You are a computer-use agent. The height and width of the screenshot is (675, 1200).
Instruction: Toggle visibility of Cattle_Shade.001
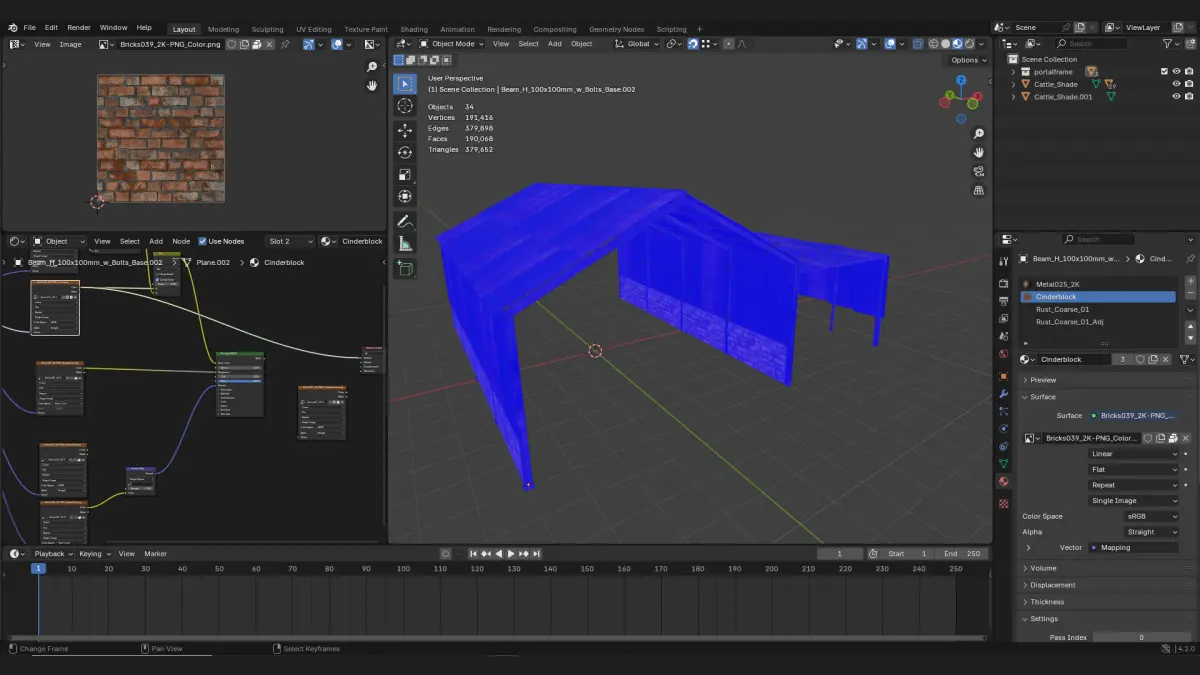[x=1176, y=97]
